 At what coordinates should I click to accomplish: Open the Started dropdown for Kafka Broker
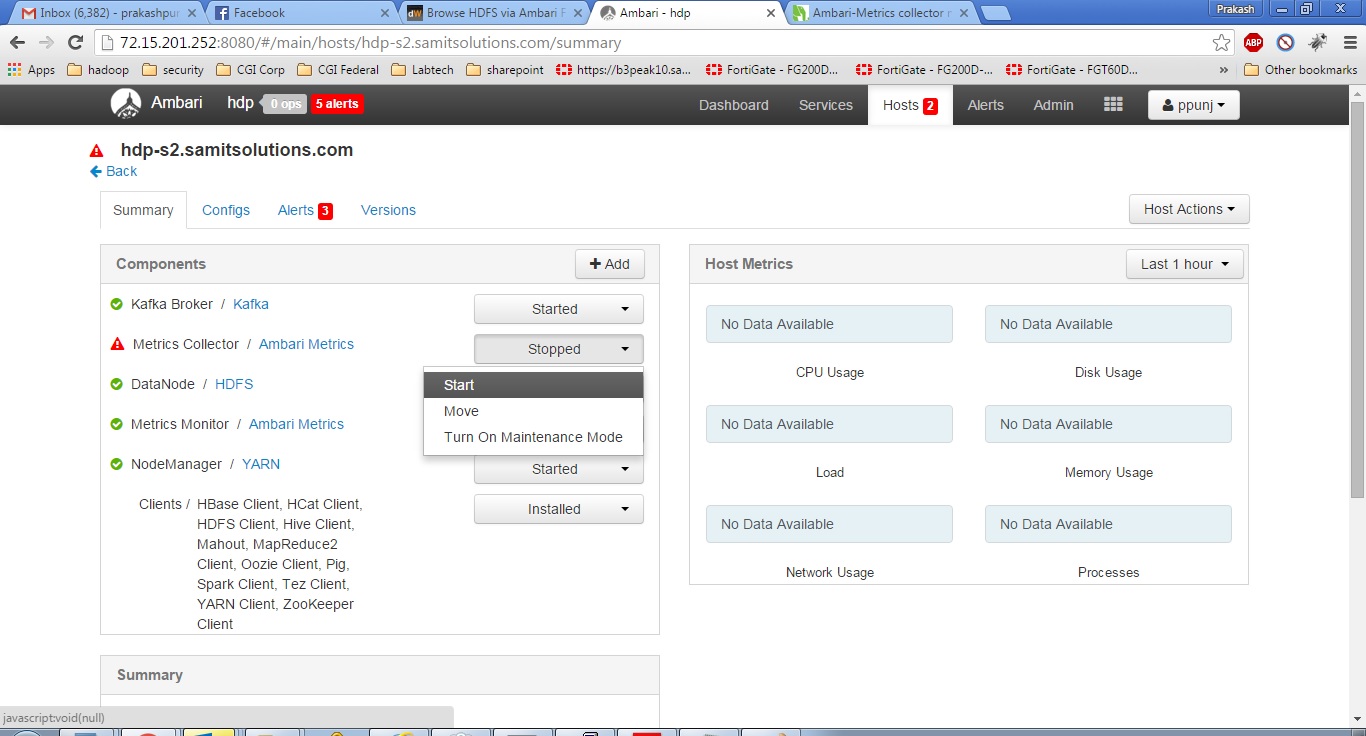[x=558, y=309]
